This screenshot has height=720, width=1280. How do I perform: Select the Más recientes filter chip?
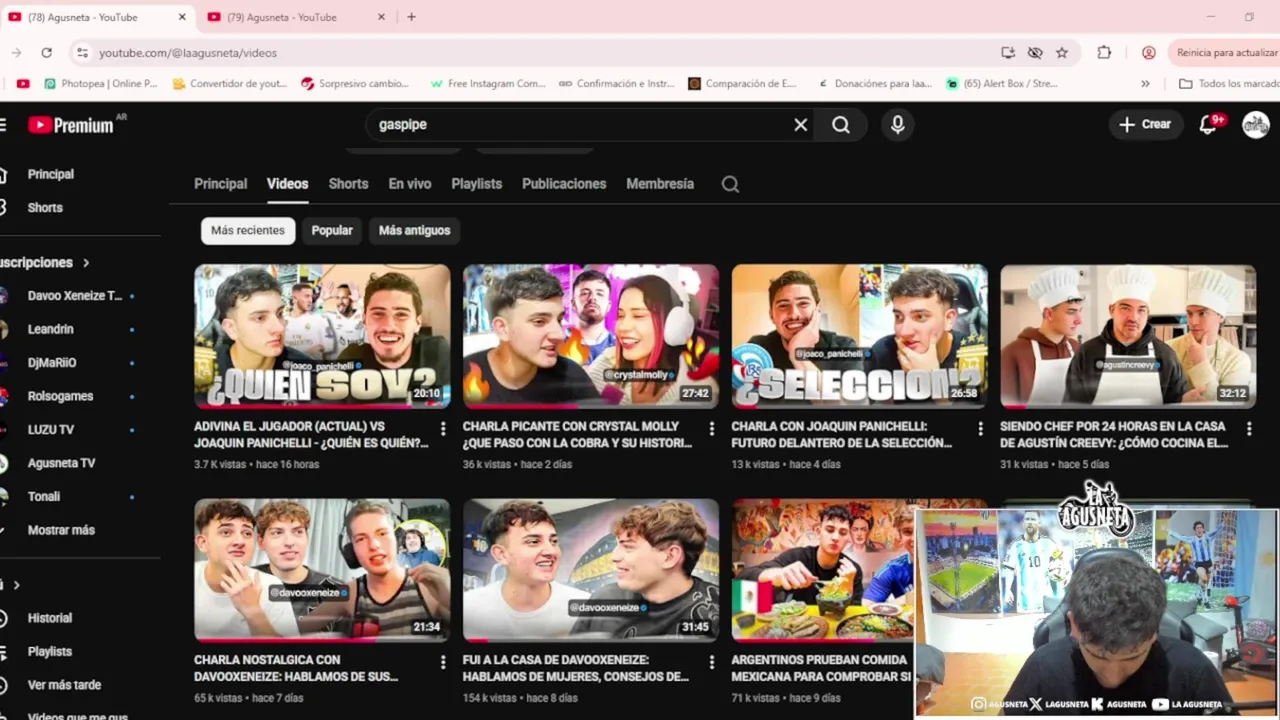pos(248,230)
